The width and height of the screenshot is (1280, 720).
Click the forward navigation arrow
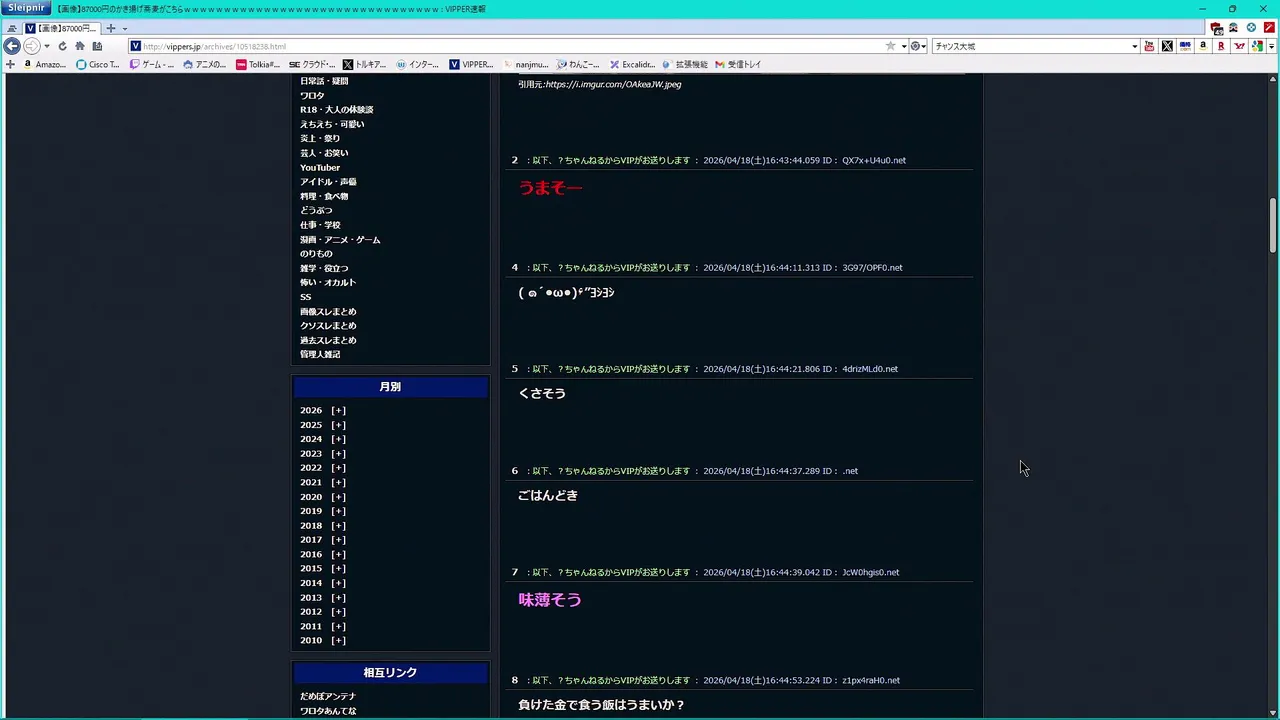(31, 46)
